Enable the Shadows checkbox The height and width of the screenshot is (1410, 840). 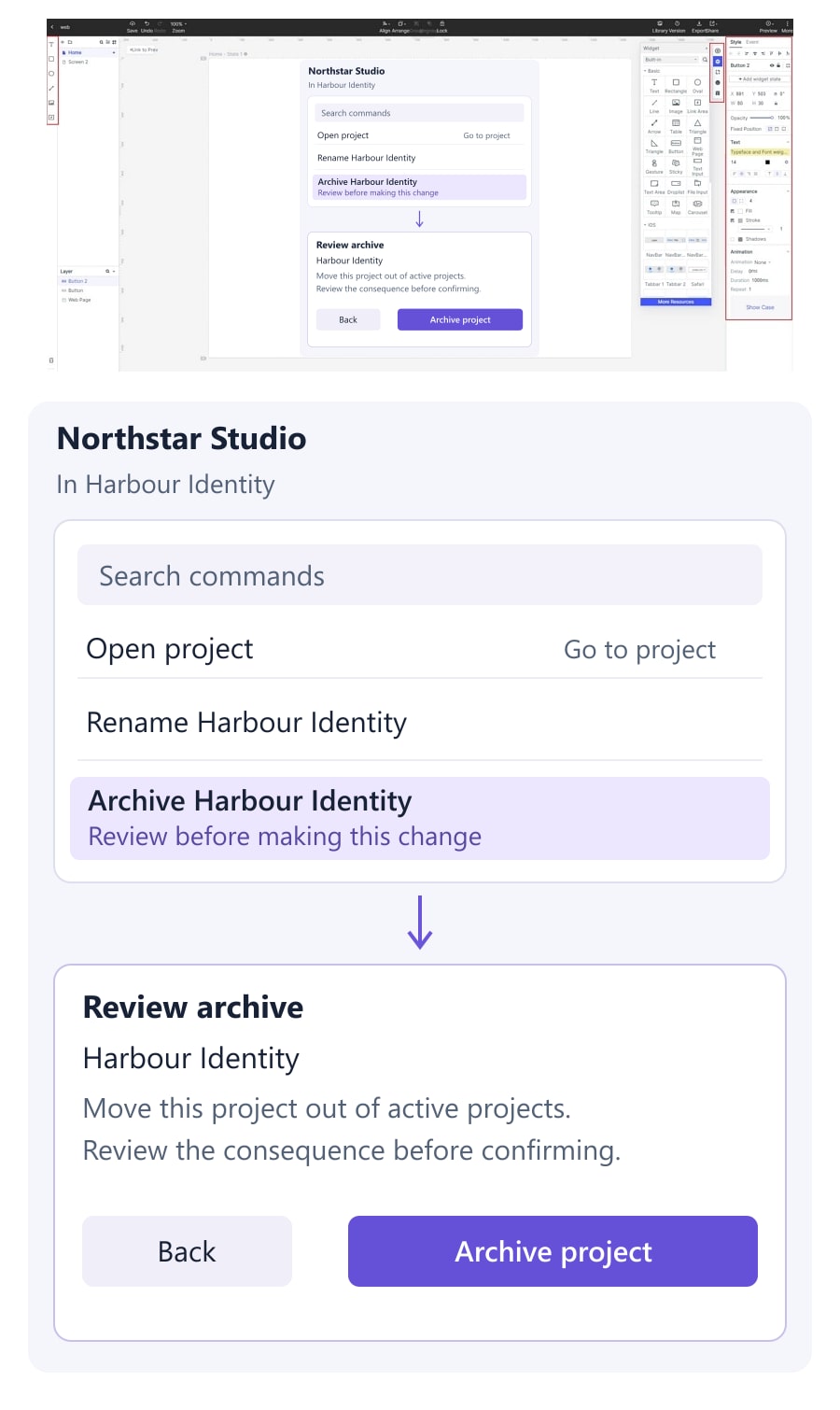pyautogui.click(x=733, y=239)
